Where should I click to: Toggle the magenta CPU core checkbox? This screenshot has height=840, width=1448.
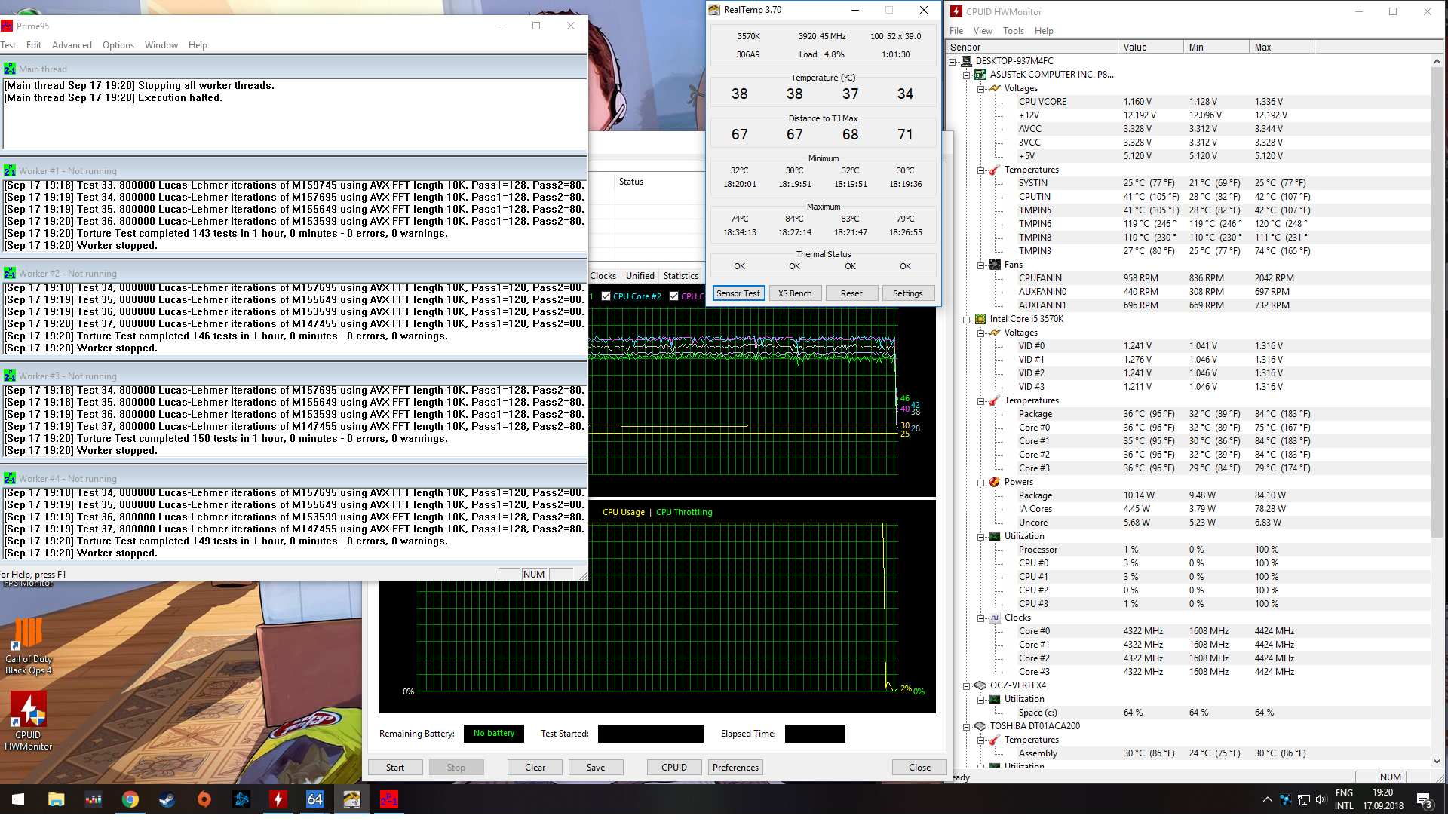pos(673,296)
